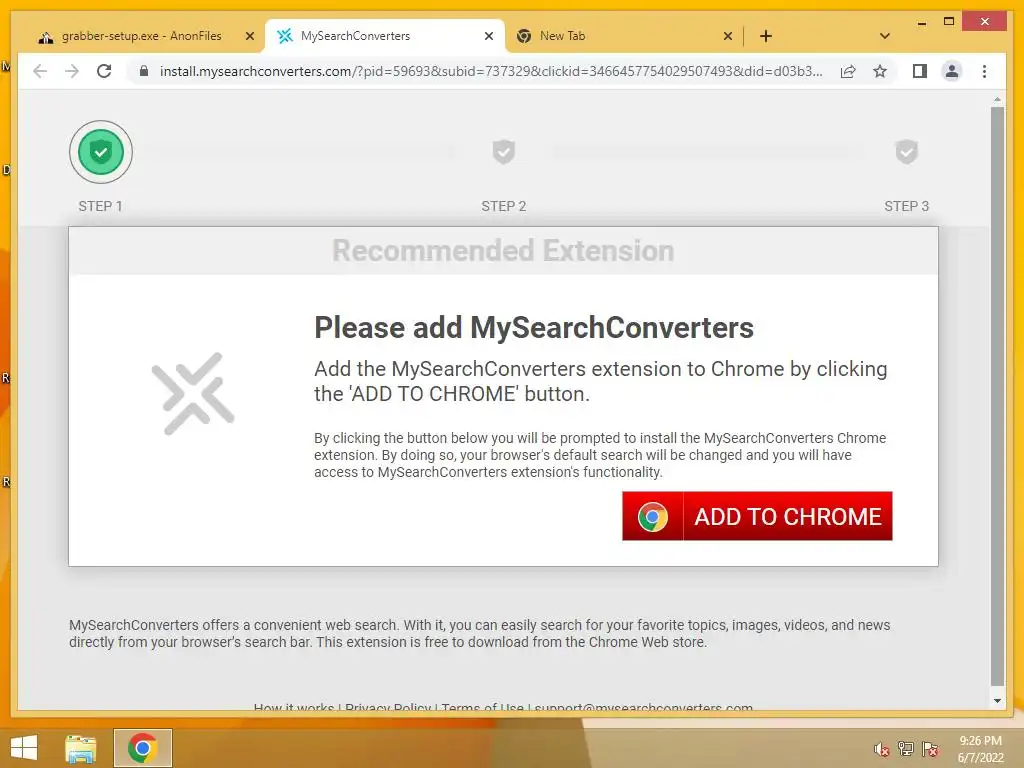Click the address bar URL field
This screenshot has height=768, width=1024.
coord(490,71)
